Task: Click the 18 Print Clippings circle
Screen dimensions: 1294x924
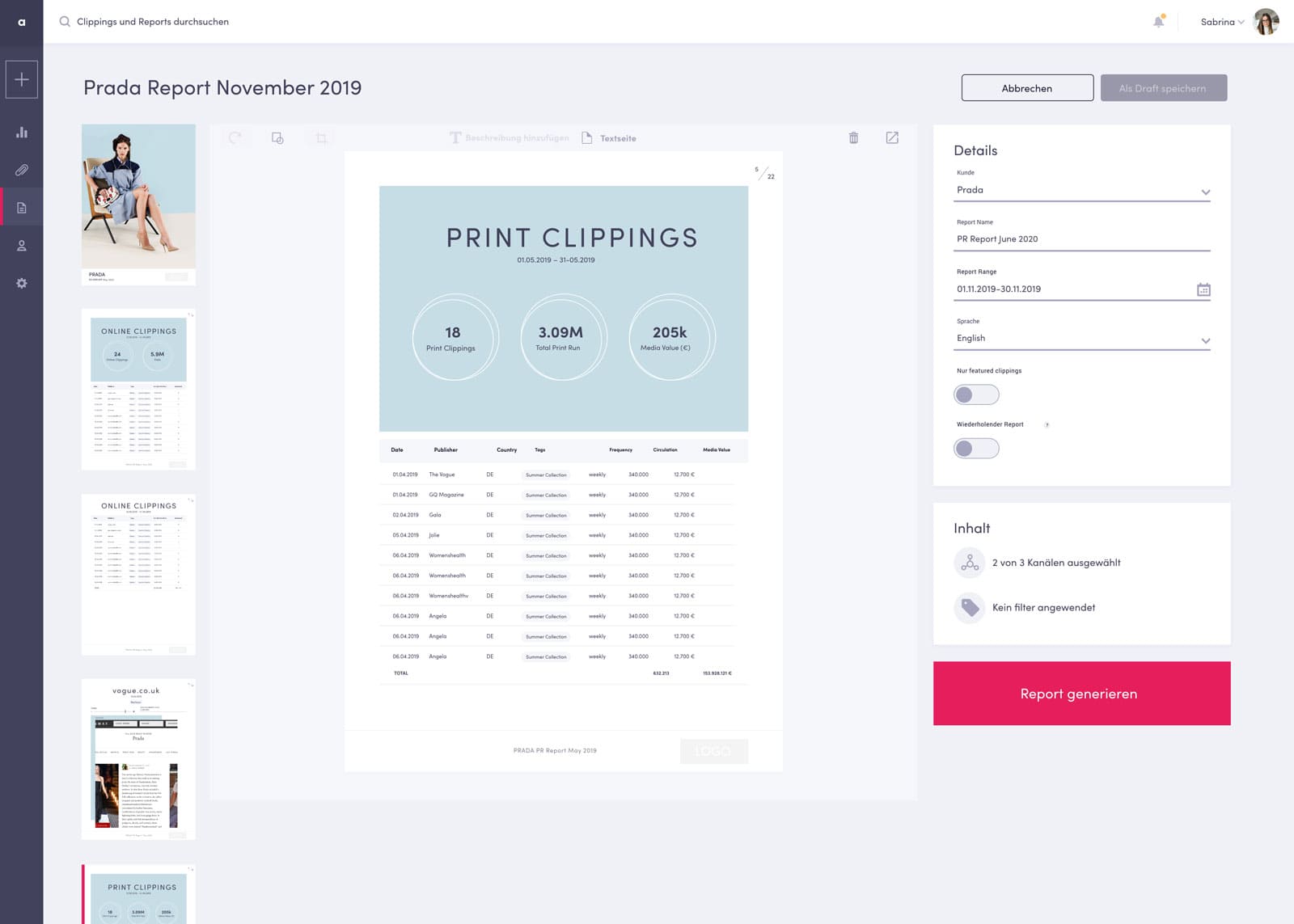Action: (455, 337)
